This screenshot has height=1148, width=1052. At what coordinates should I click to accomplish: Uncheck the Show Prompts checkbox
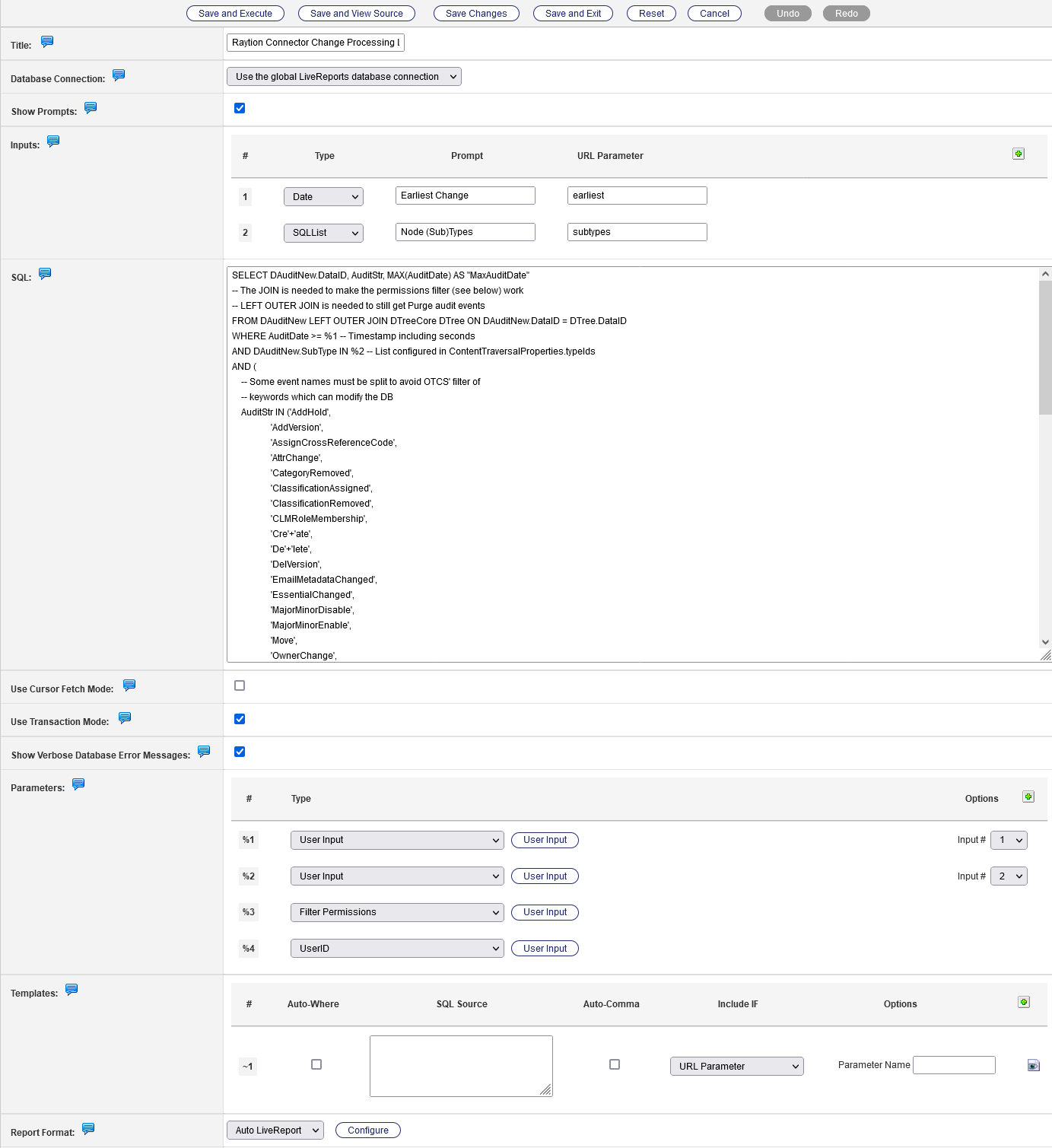click(240, 108)
